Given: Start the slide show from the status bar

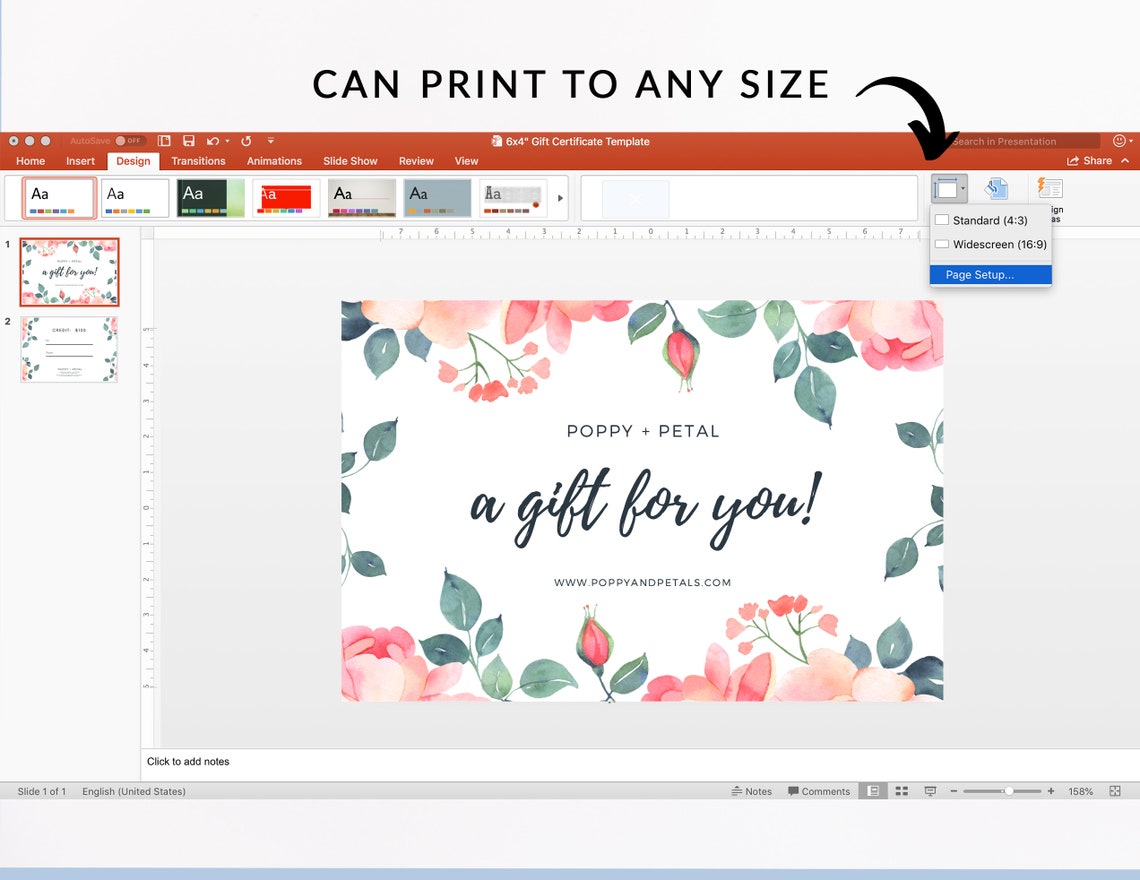Looking at the screenshot, I should pyautogui.click(x=930, y=791).
